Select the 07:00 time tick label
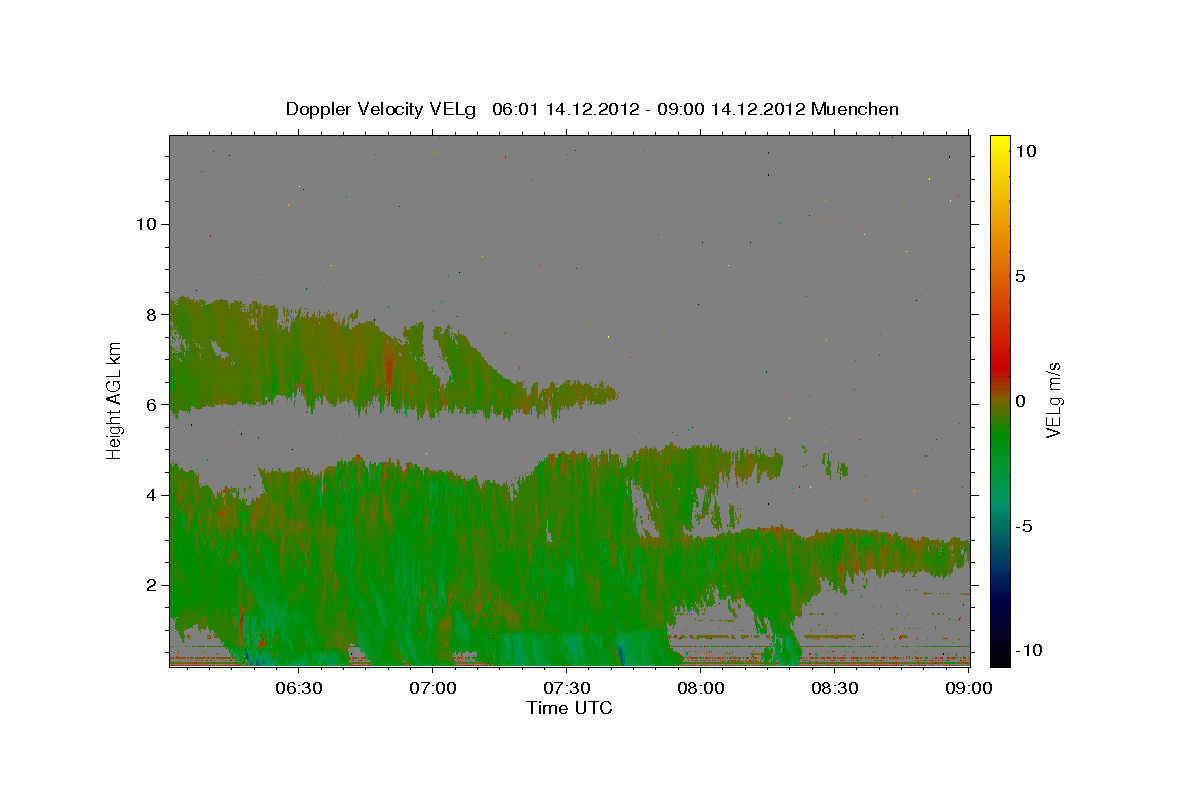This screenshot has width=1200, height=800. (433, 688)
